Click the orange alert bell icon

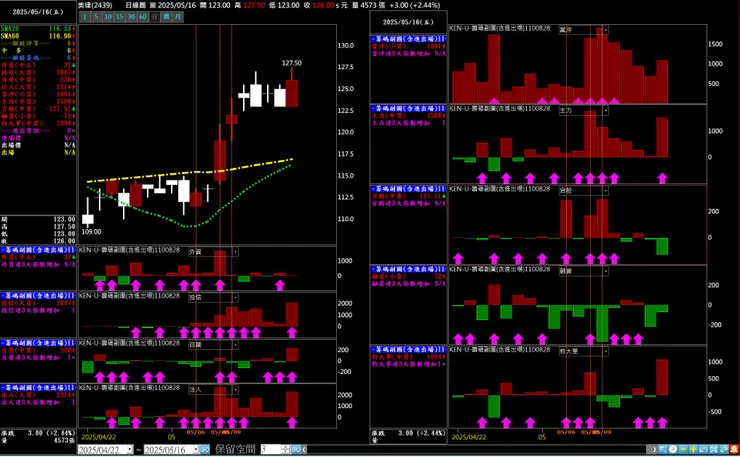click(x=734, y=449)
